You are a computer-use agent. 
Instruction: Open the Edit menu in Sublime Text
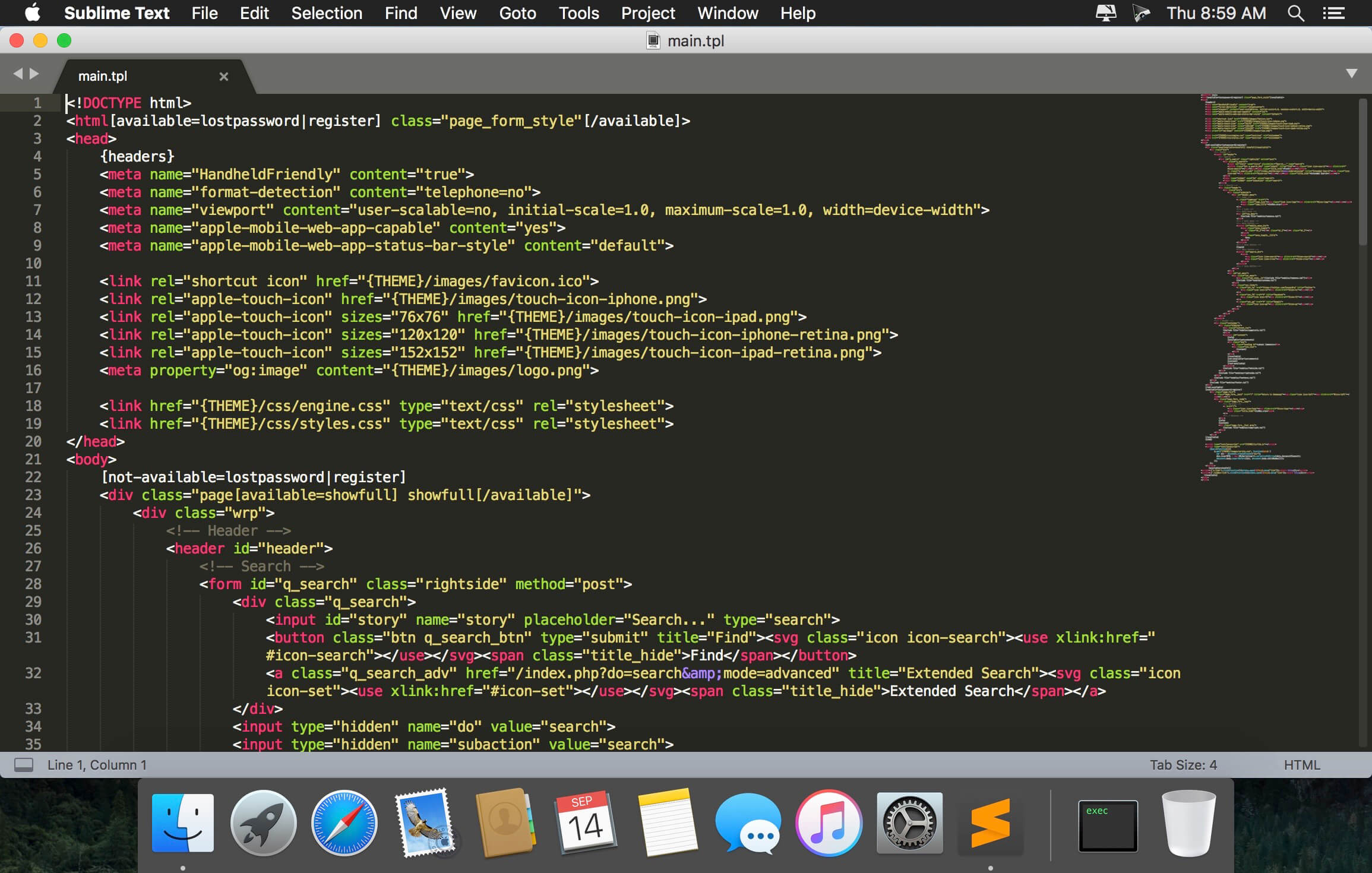point(254,13)
